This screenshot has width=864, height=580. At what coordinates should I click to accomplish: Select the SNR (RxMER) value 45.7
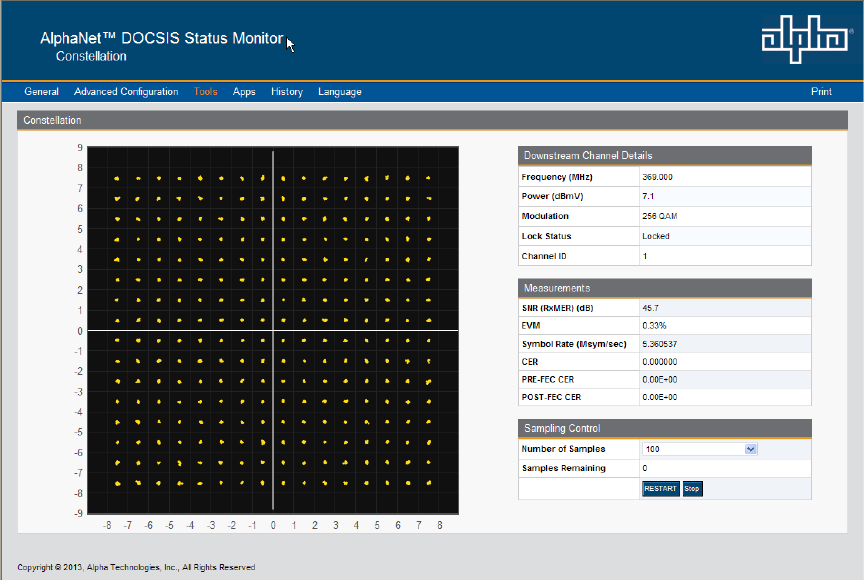coord(650,308)
